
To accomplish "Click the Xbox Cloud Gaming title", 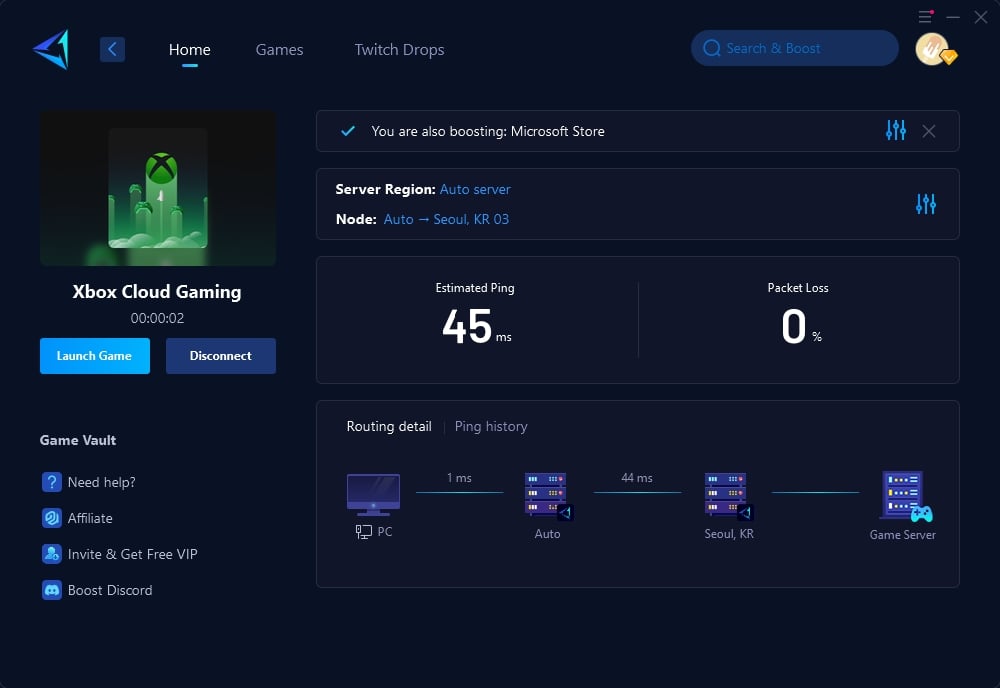I will pyautogui.click(x=157, y=291).
